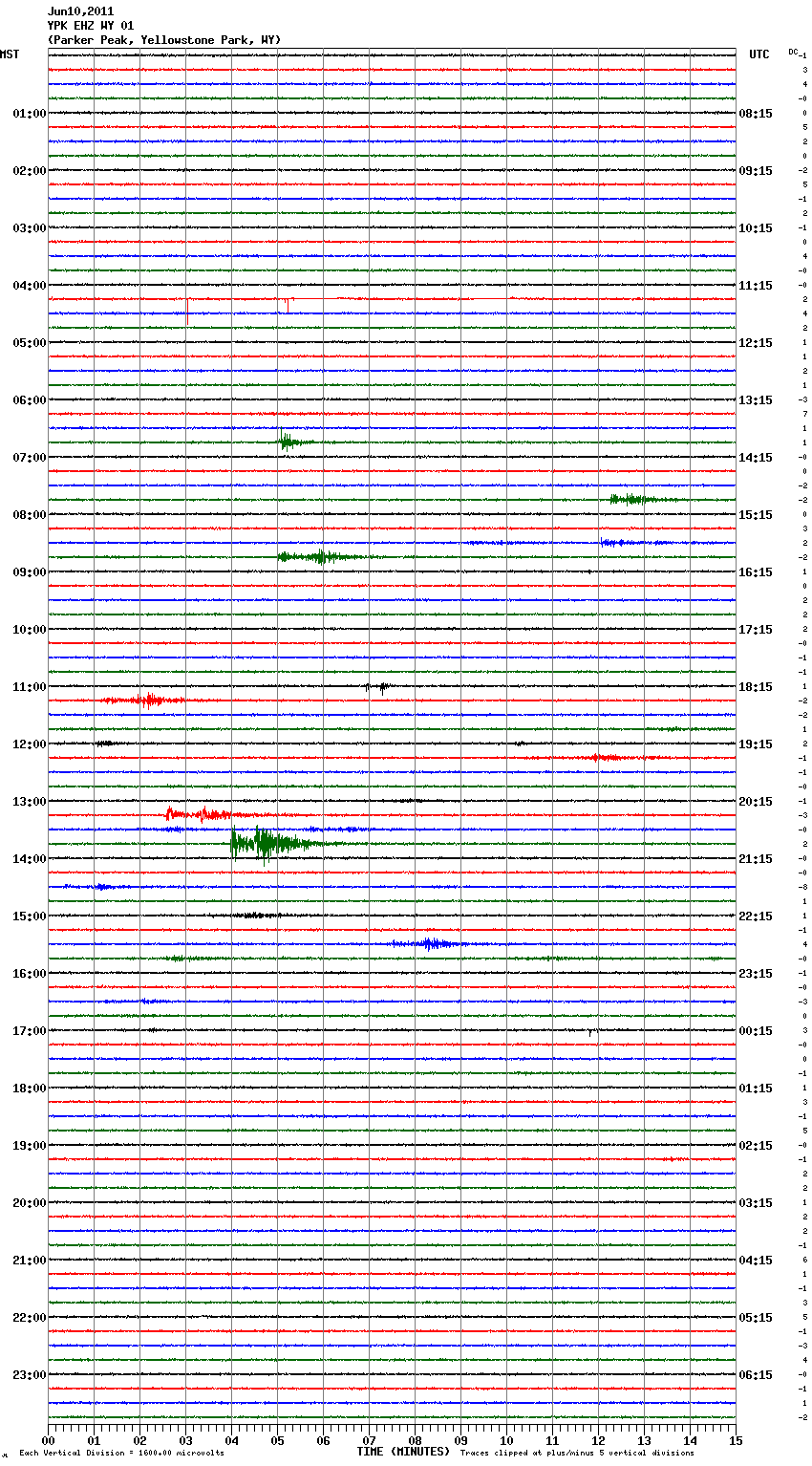The image size is (812, 1466).
Task: Click the 19:15 UTC time label
Action: [756, 744]
